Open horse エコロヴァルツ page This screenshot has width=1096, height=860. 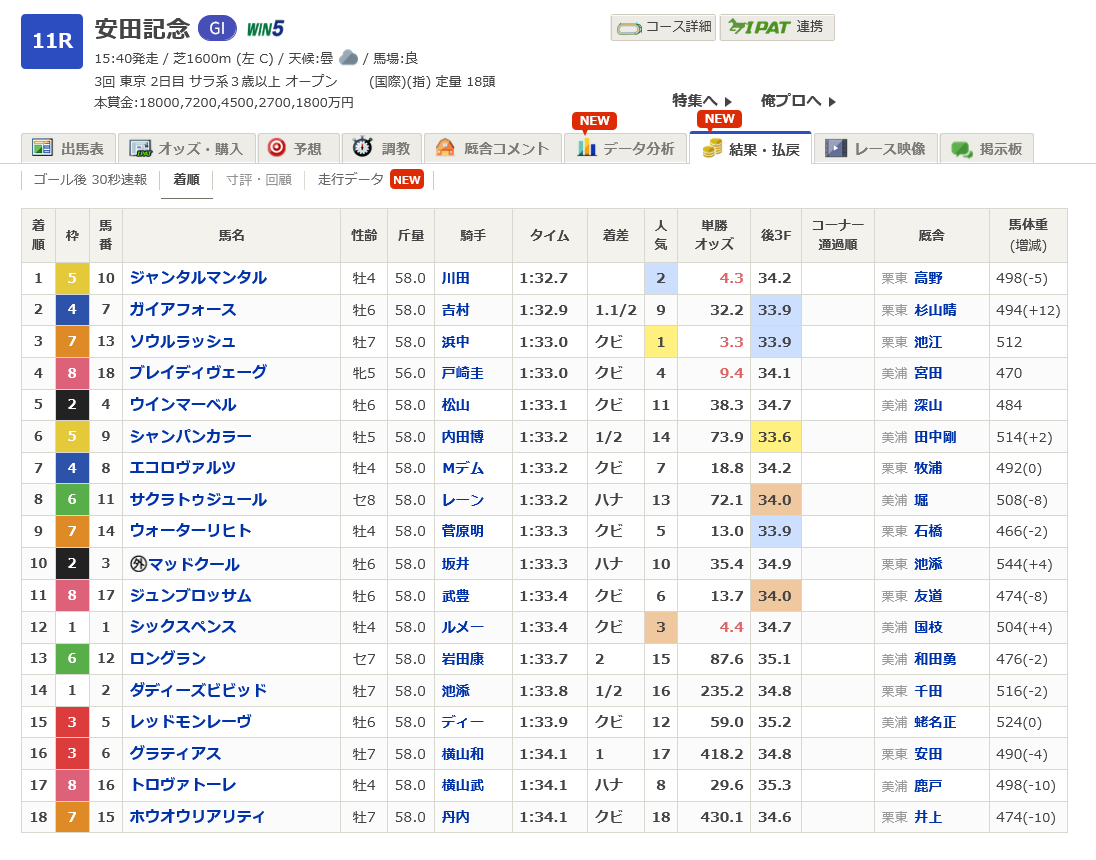point(183,468)
